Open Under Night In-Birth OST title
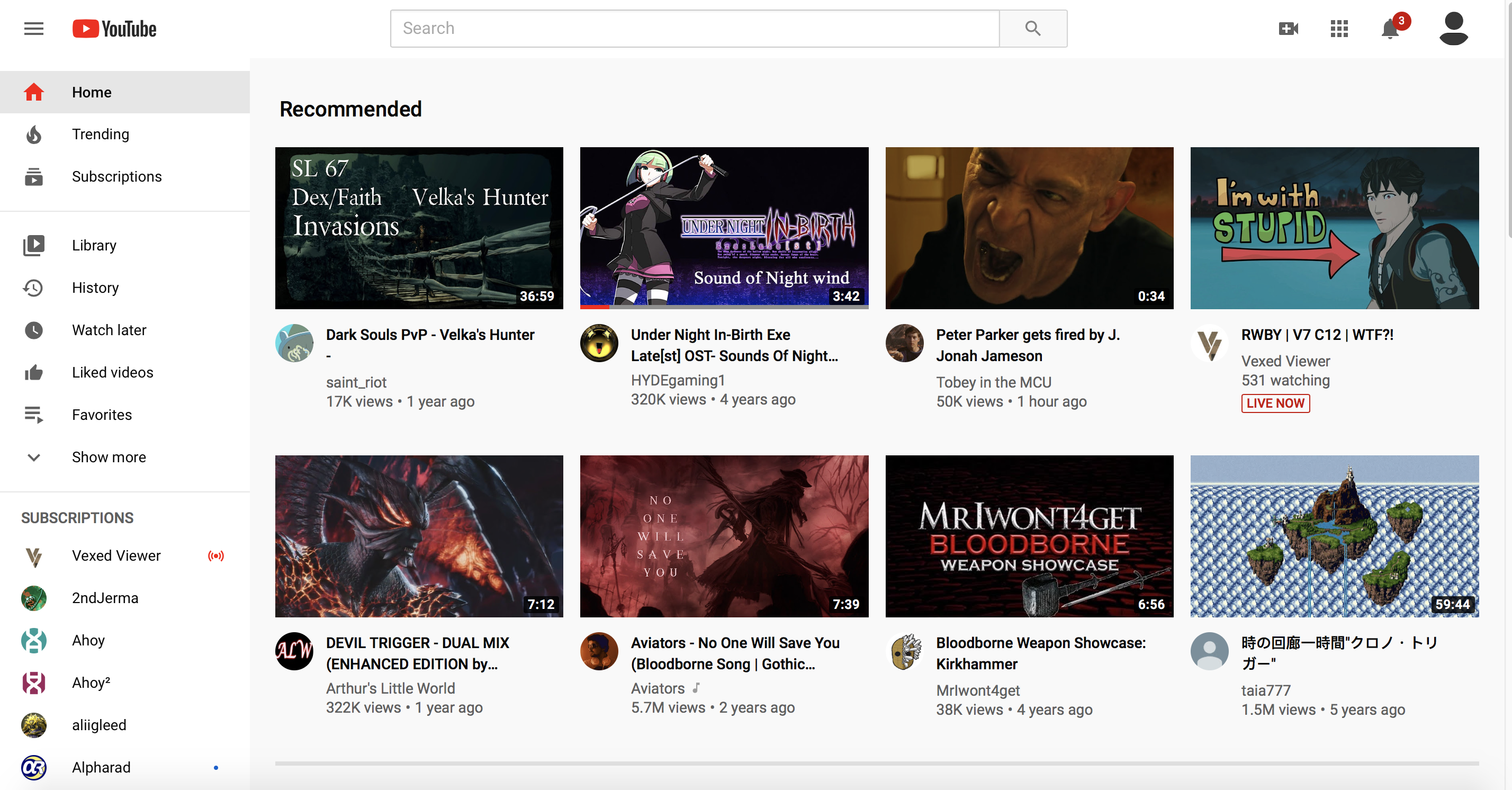1512x790 pixels. 734,345
